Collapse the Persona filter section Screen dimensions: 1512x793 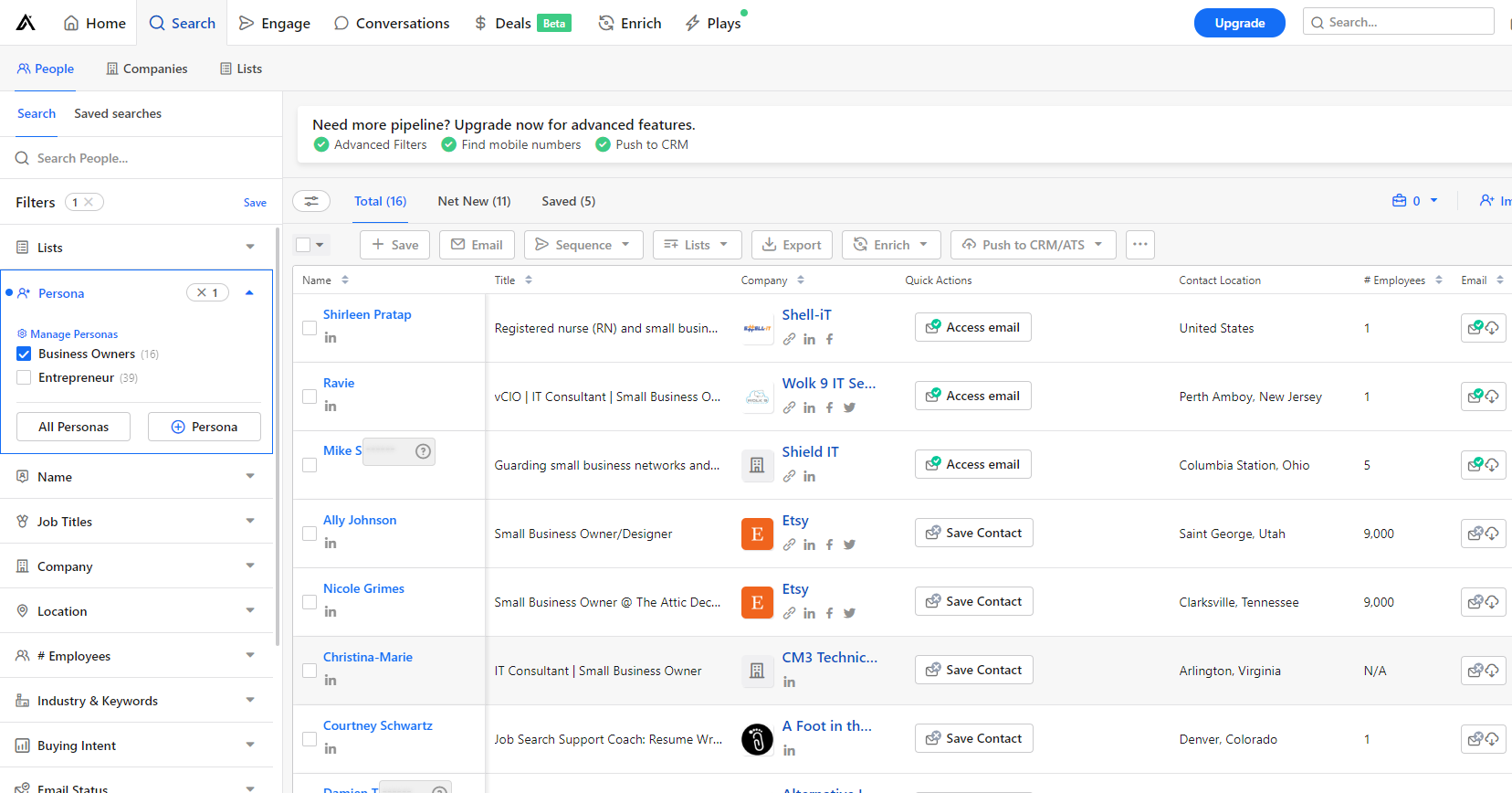coord(249,293)
